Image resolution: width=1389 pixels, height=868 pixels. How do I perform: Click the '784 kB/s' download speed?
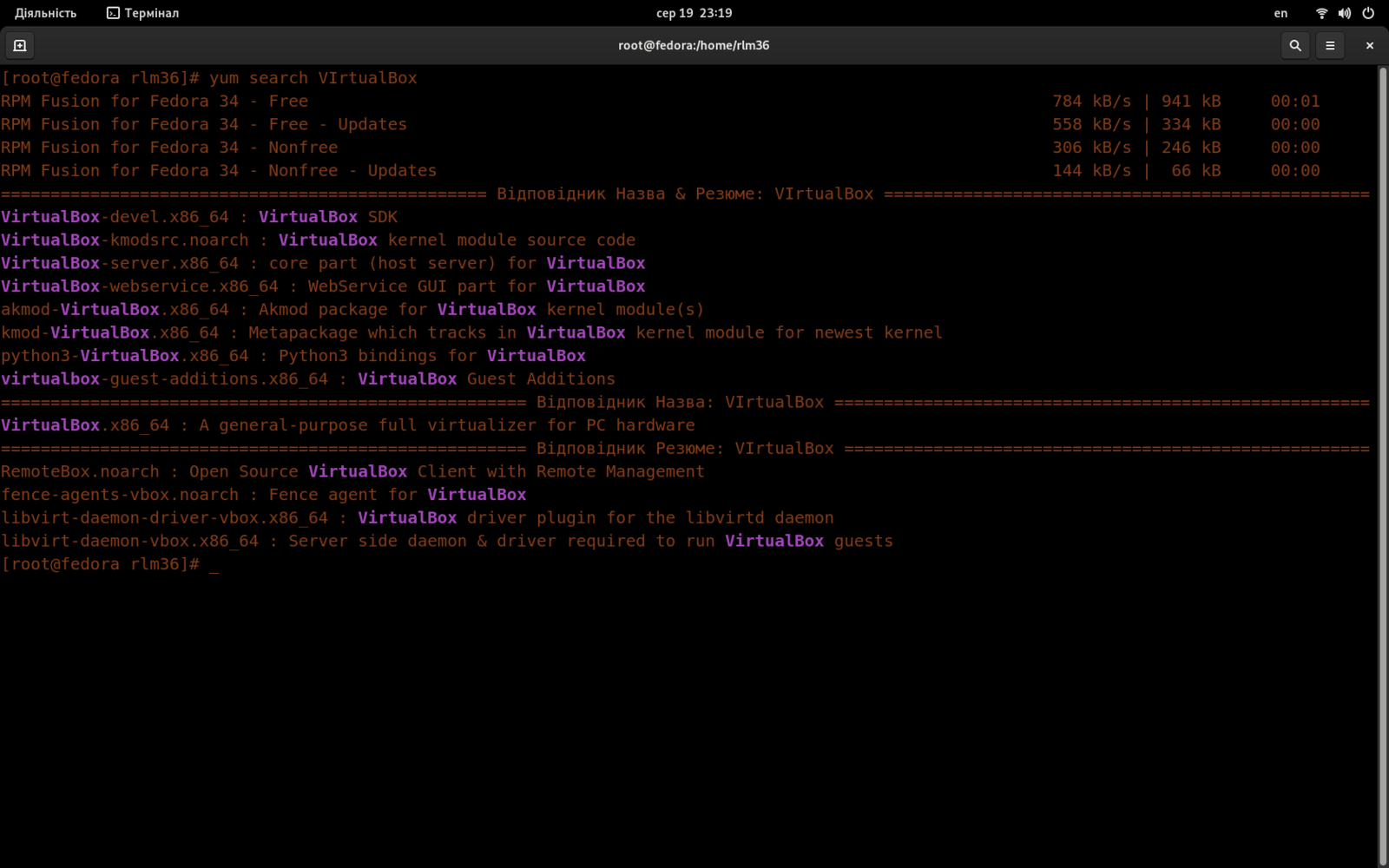tap(1092, 102)
